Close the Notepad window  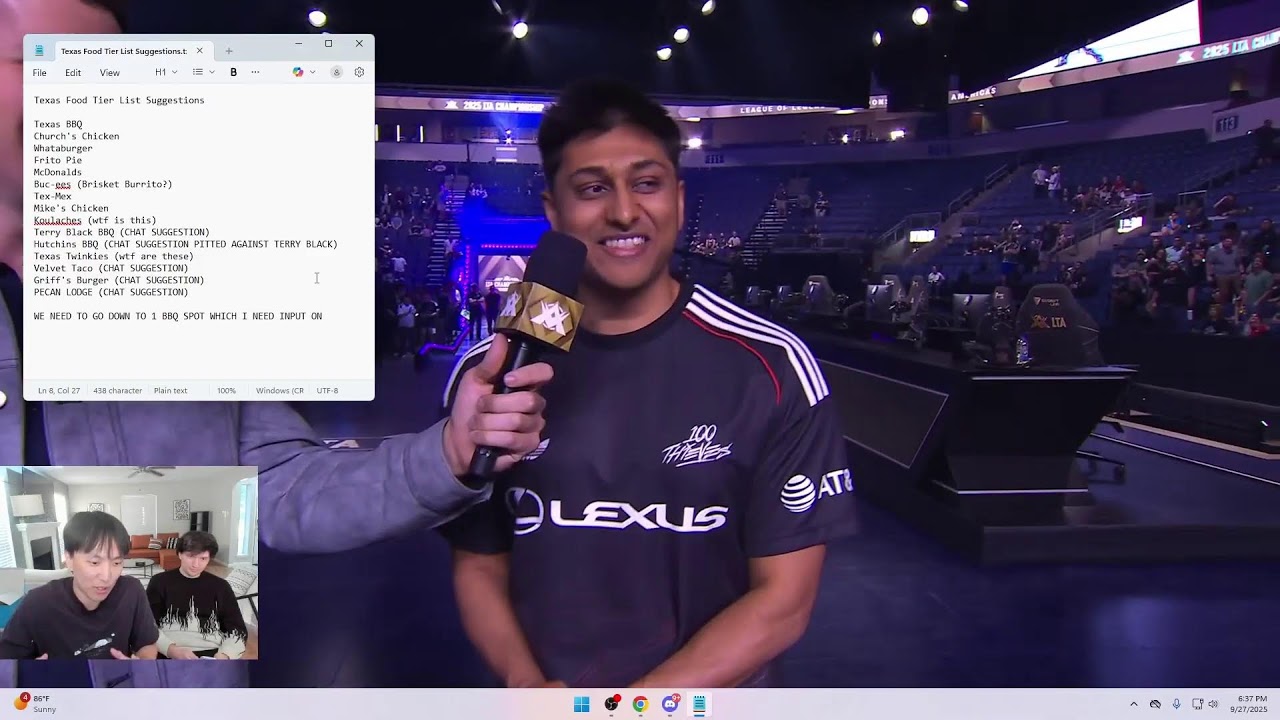click(x=359, y=44)
